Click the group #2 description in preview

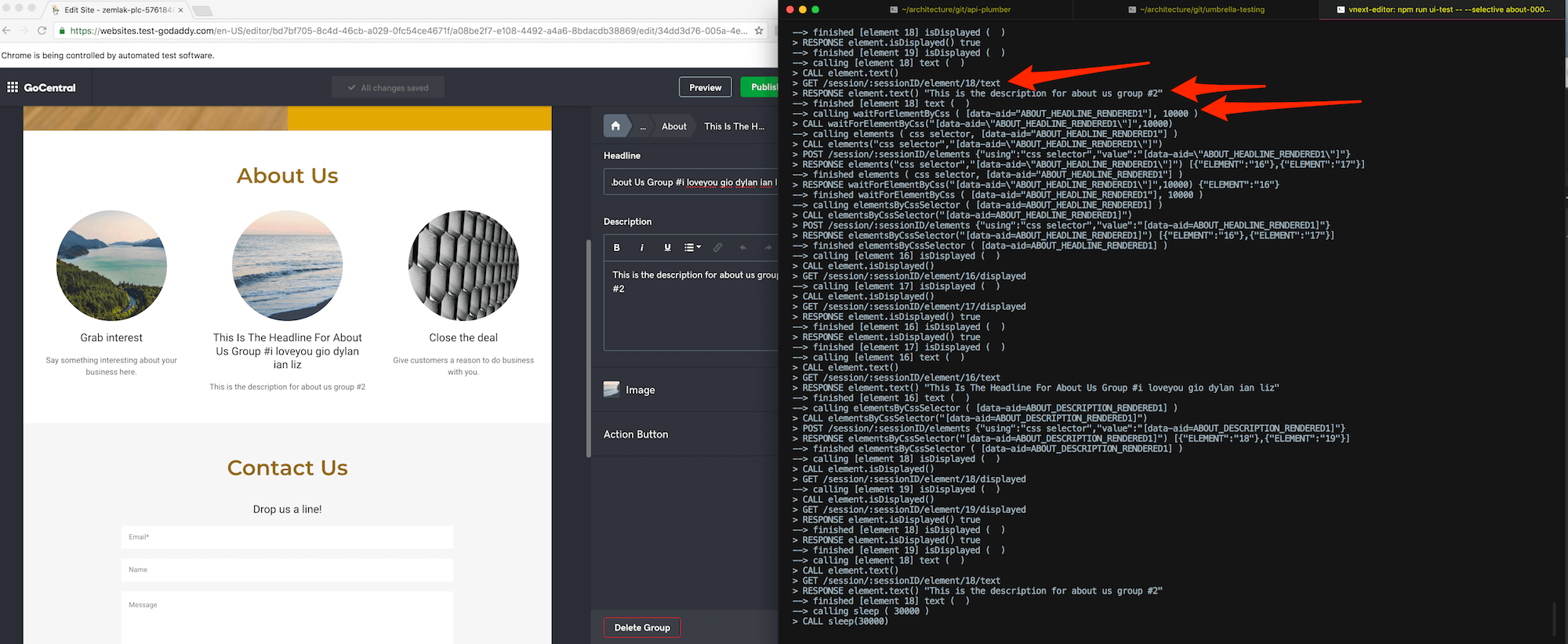[x=287, y=387]
